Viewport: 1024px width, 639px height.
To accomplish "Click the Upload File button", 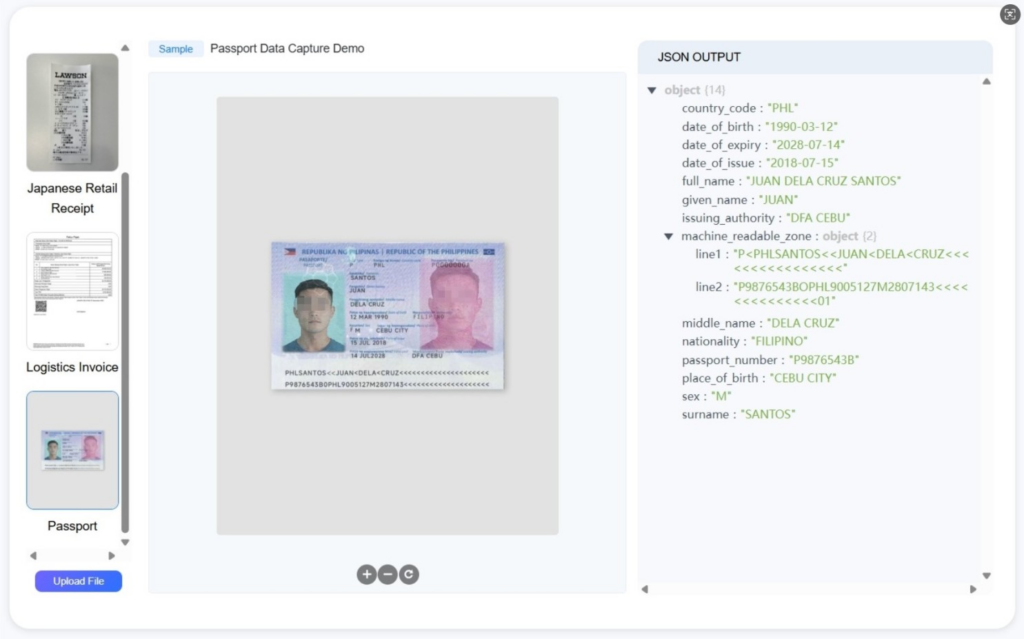I will [78, 581].
